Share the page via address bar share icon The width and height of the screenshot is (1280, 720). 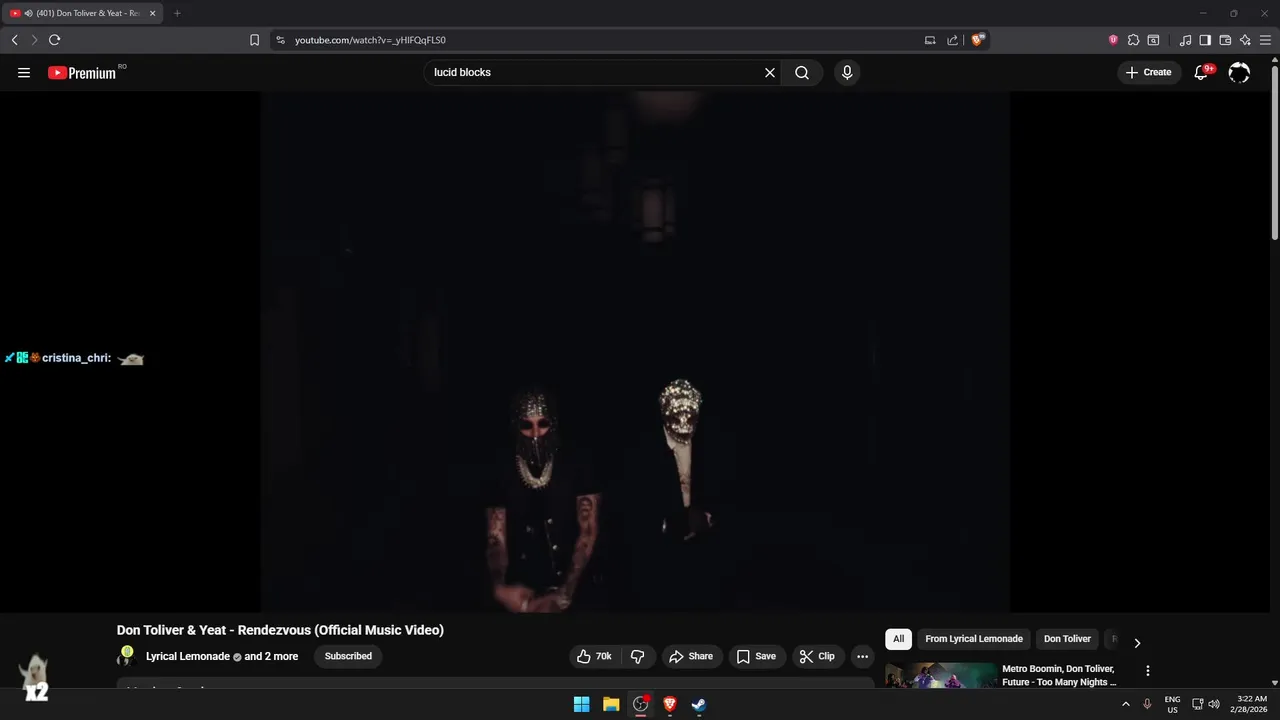pos(953,40)
